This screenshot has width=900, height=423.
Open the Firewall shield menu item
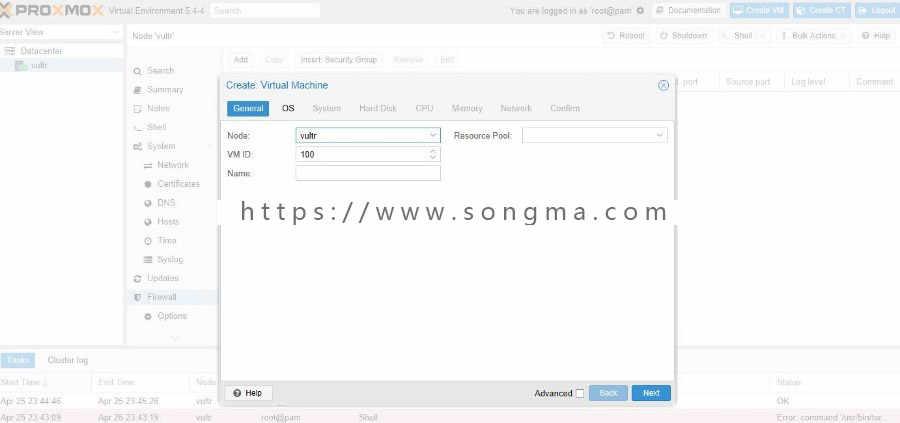pos(138,297)
